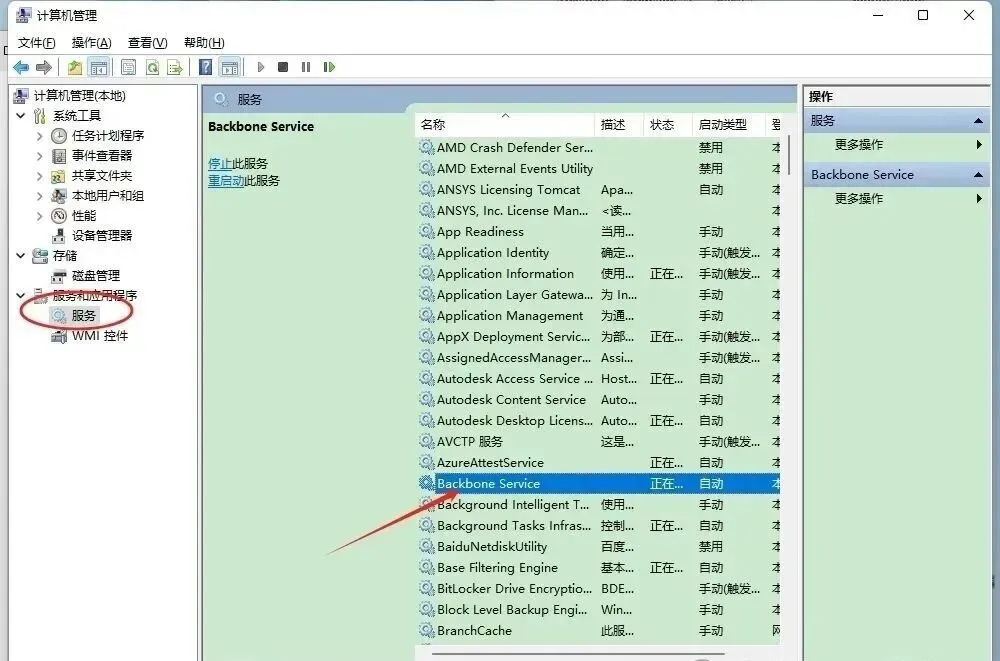Sort by the 描述 column header
Viewport: 1000px width, 661px height.
pyautogui.click(x=619, y=124)
